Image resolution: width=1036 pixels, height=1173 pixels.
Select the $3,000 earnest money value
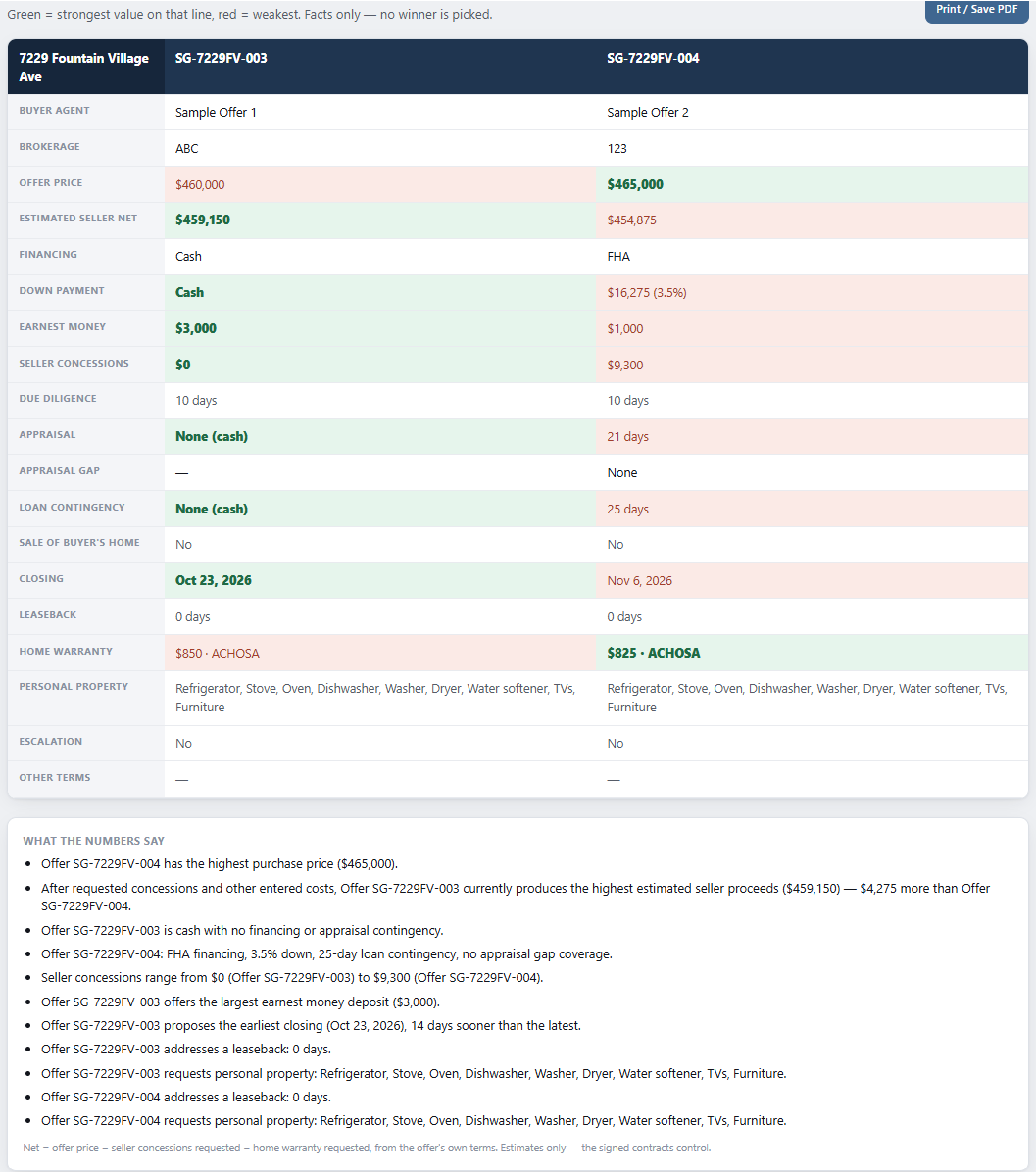(196, 328)
